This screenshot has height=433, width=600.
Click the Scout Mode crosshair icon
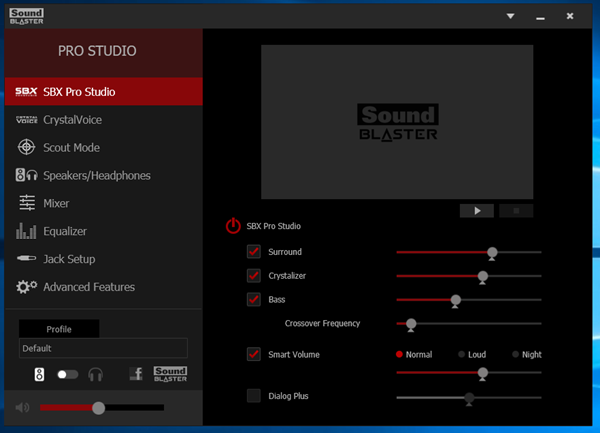pyautogui.click(x=26, y=147)
